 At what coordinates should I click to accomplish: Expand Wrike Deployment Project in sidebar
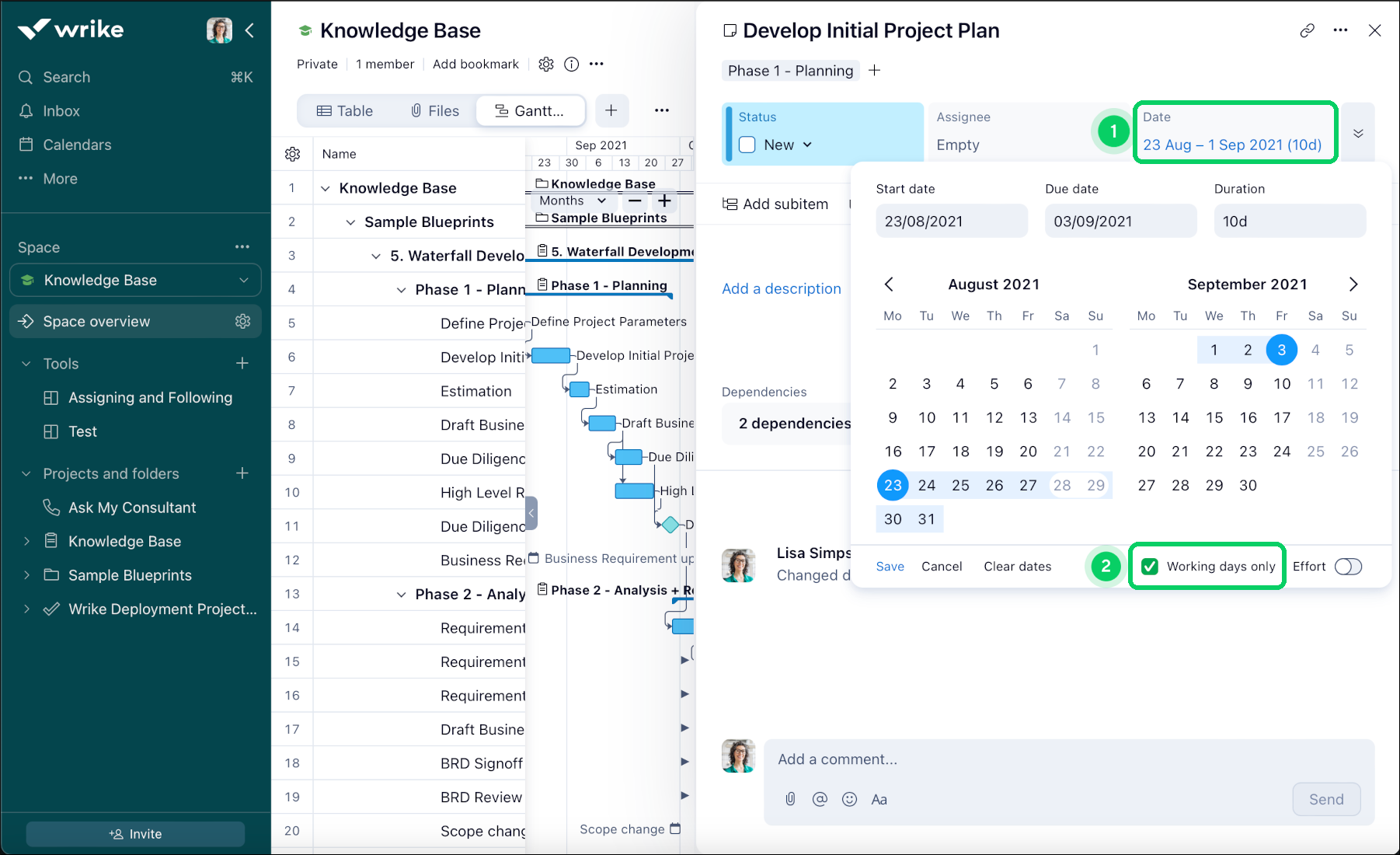coord(26,609)
